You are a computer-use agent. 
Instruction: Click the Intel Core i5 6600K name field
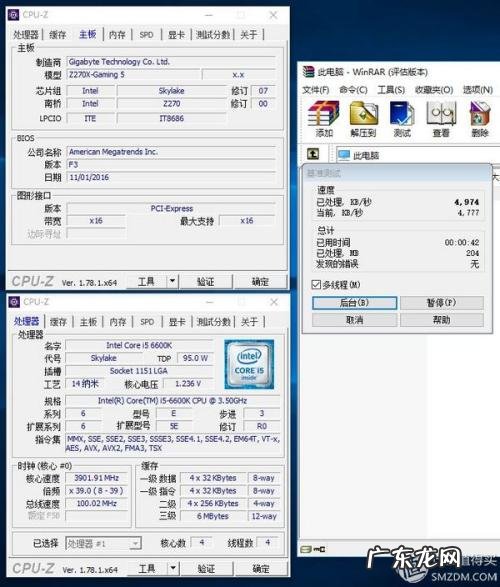click(x=139, y=345)
